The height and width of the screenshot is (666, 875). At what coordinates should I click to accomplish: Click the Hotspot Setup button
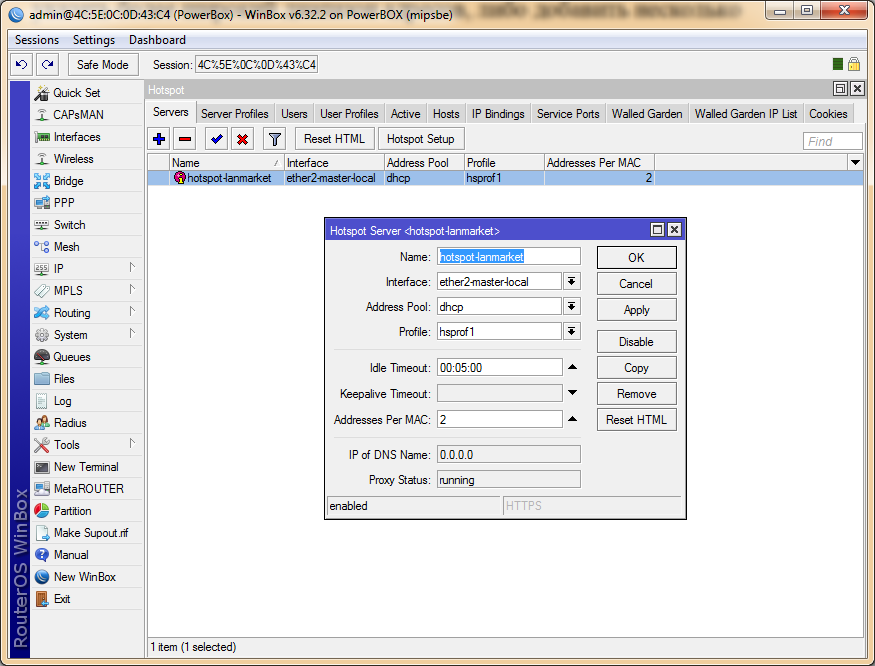[420, 139]
